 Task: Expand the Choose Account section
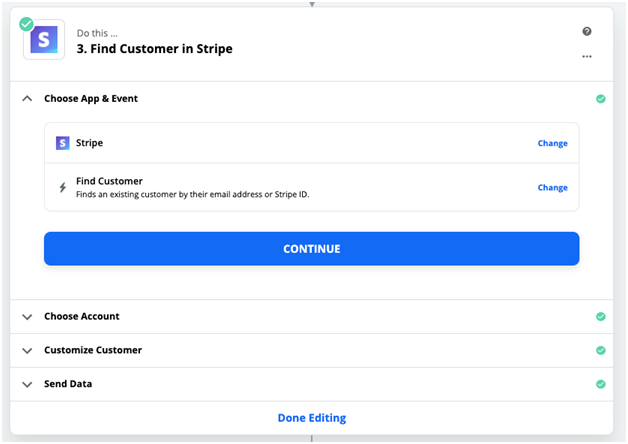click(x=27, y=317)
